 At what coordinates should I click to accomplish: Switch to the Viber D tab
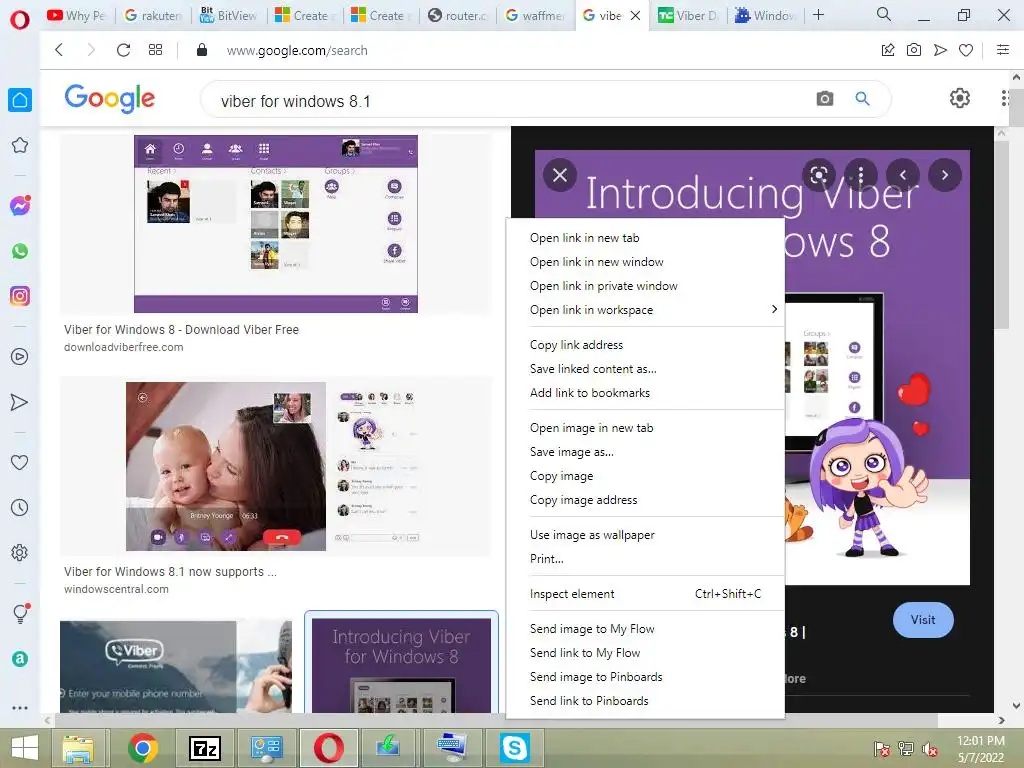(688, 15)
